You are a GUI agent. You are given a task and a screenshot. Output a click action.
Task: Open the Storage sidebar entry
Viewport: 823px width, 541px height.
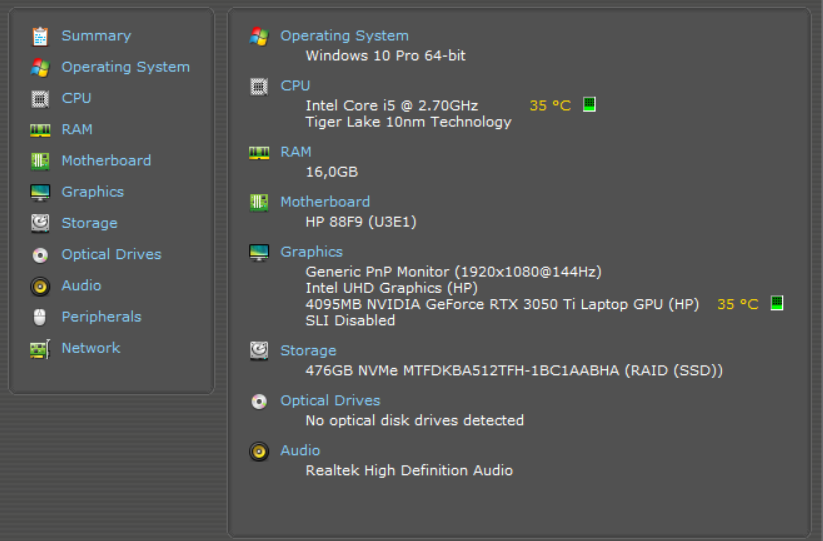coord(89,223)
